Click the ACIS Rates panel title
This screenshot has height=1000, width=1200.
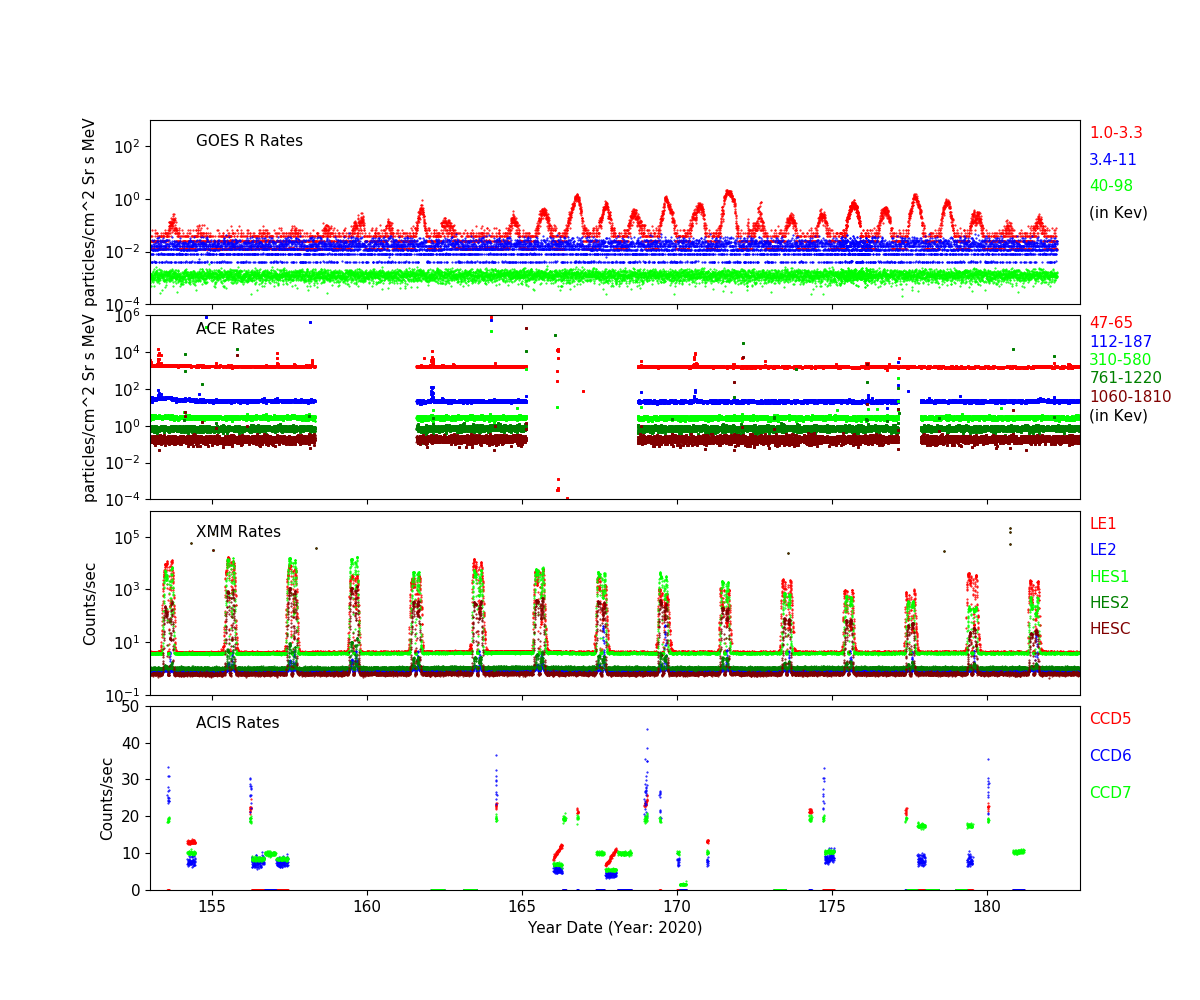[237, 723]
